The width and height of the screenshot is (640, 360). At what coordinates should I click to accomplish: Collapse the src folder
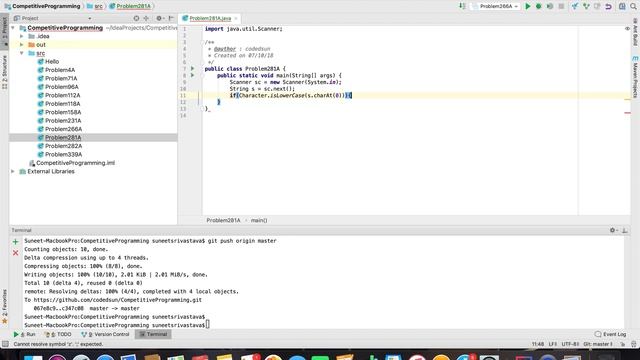tap(22, 53)
